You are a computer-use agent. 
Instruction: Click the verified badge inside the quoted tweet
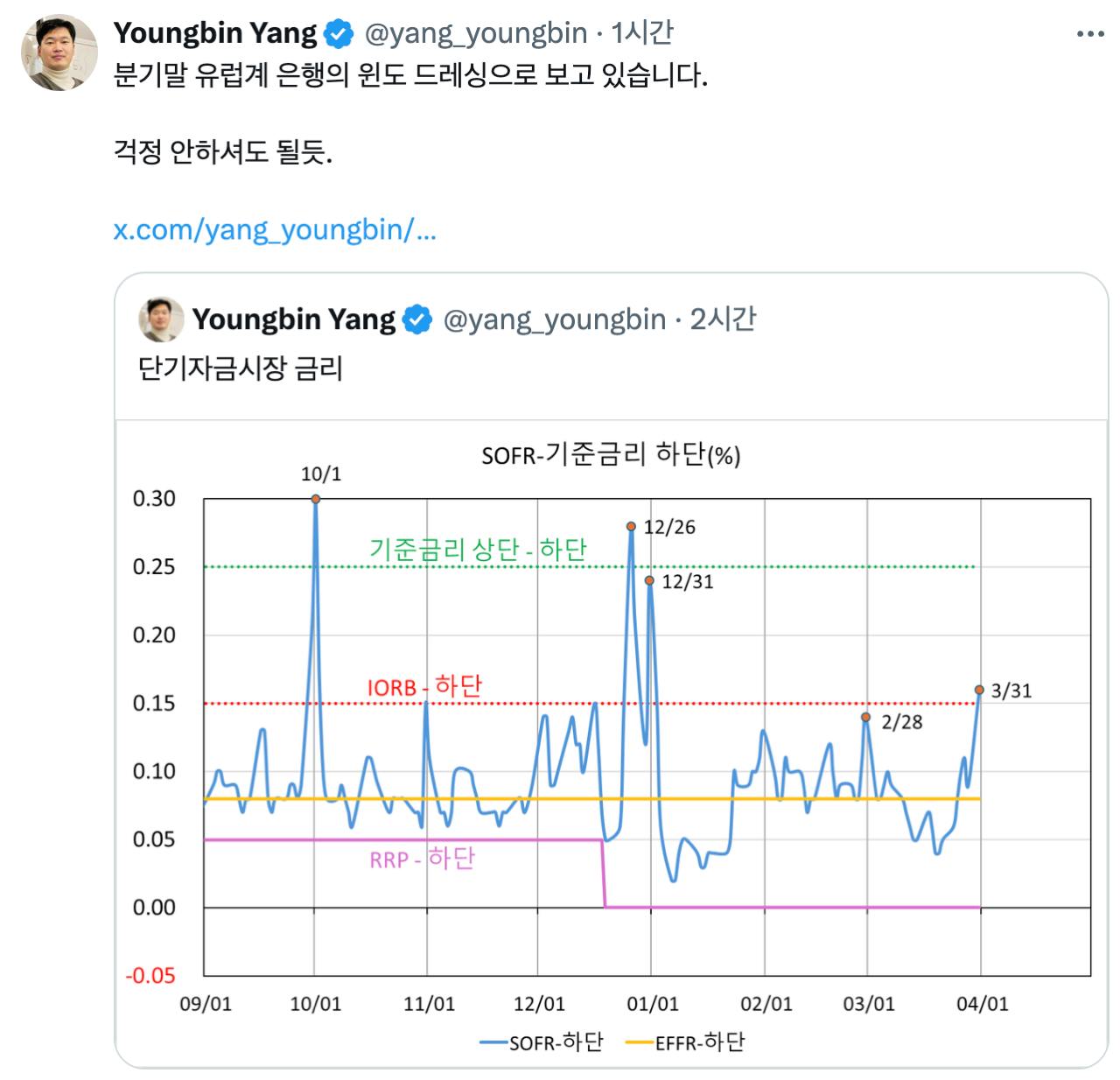coord(415,318)
